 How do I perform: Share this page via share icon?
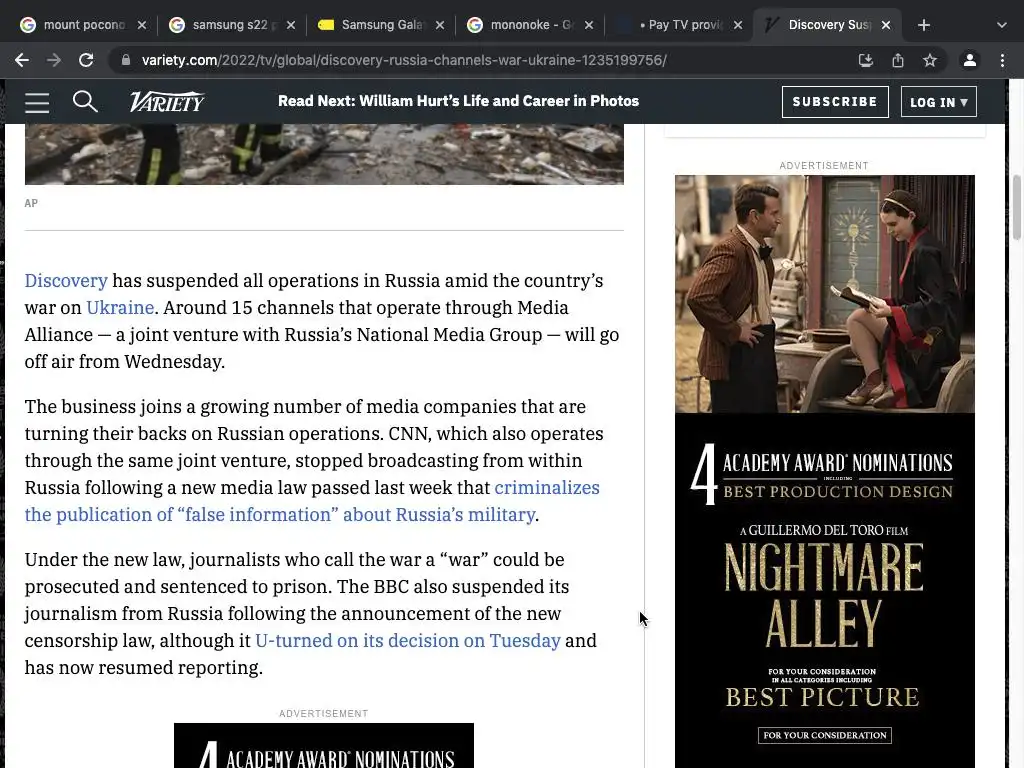coord(898,60)
